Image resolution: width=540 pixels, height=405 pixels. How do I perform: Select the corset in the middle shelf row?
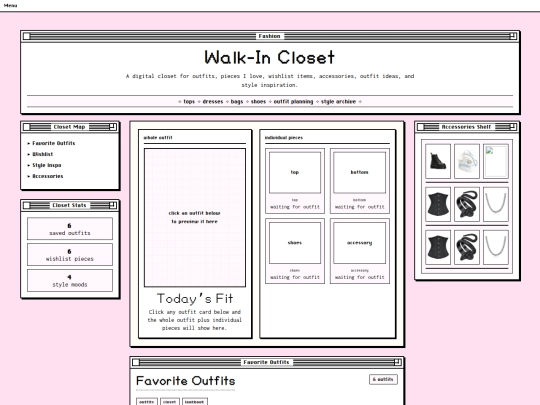point(438,204)
